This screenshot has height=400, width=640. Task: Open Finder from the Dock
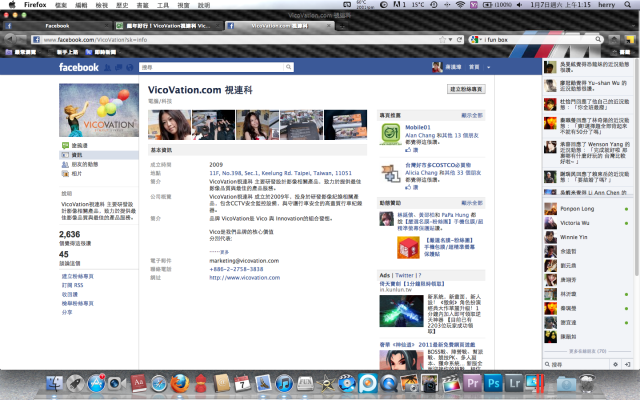point(53,384)
